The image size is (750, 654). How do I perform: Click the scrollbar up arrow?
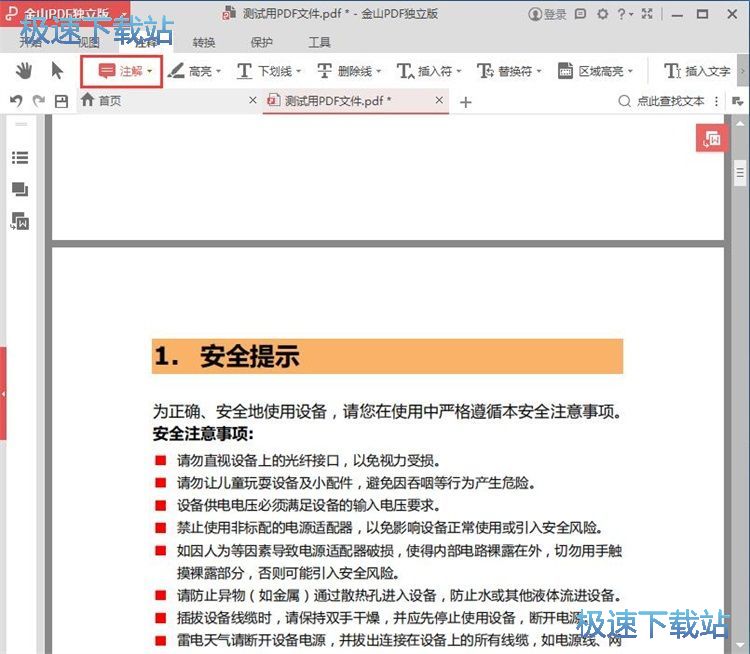(x=740, y=122)
